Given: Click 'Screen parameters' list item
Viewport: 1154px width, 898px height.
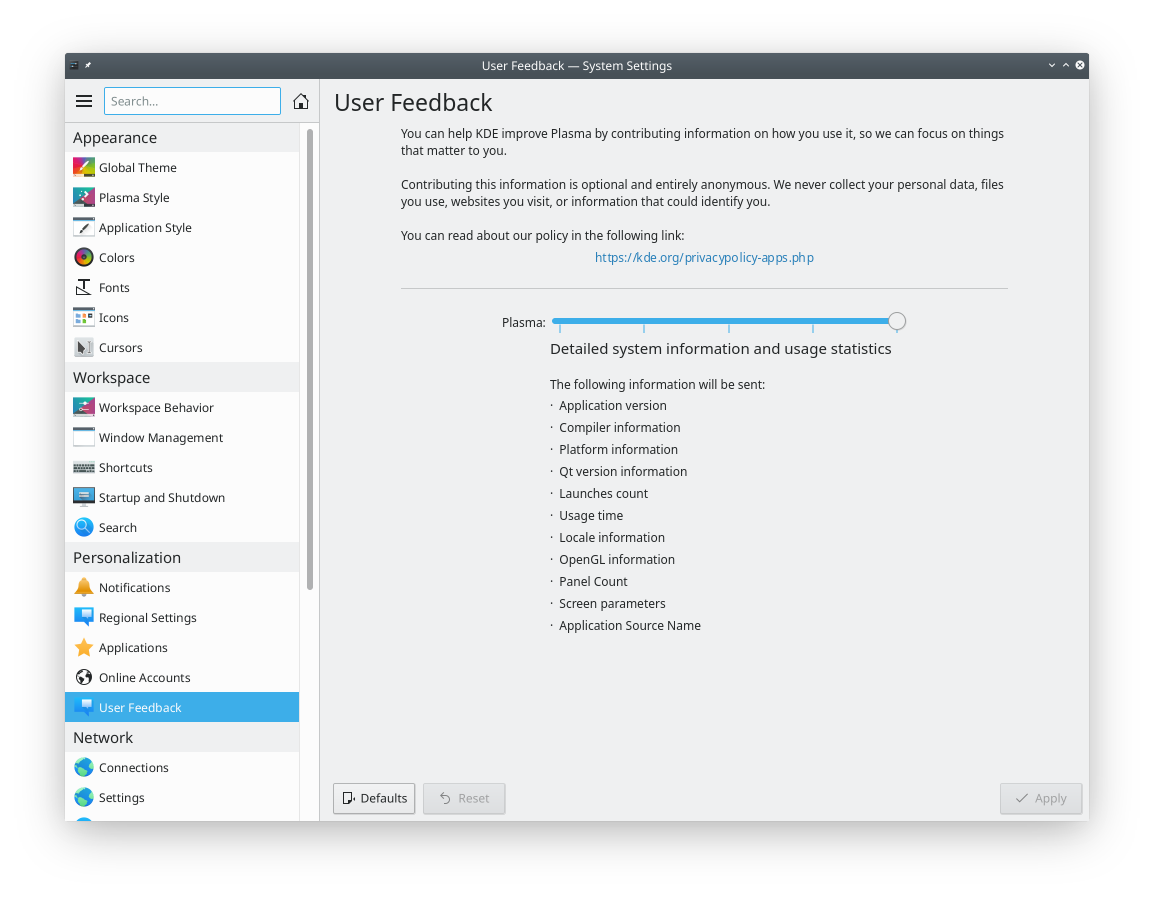Looking at the screenshot, I should click(612, 603).
